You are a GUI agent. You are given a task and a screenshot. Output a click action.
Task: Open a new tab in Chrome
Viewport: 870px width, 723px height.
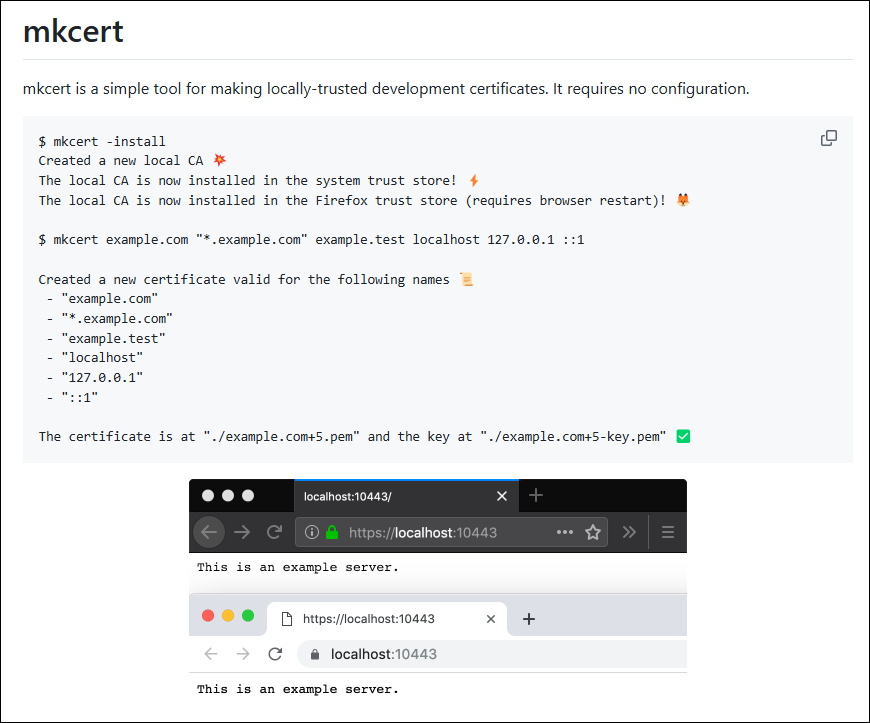coord(529,619)
